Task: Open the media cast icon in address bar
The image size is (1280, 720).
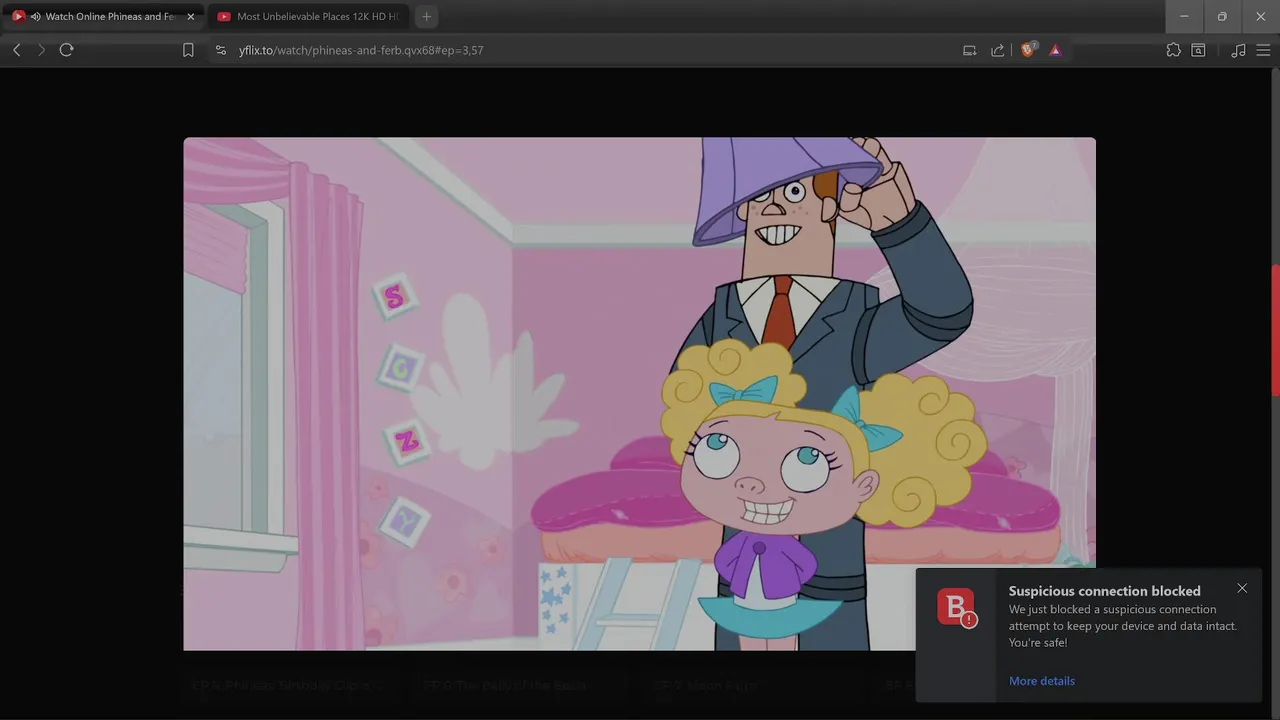Action: 969,50
